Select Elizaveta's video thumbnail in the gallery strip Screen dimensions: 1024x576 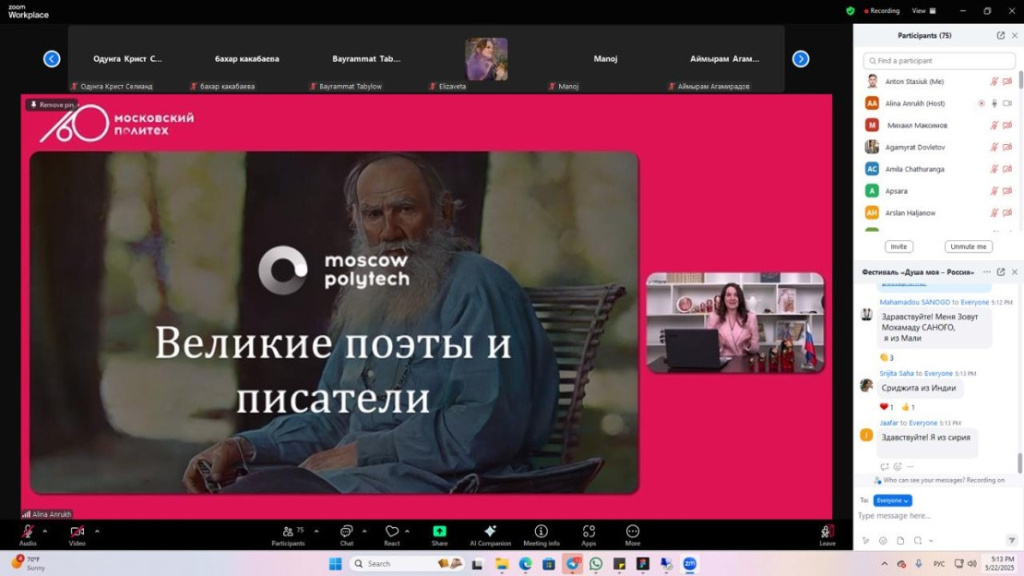pos(487,59)
